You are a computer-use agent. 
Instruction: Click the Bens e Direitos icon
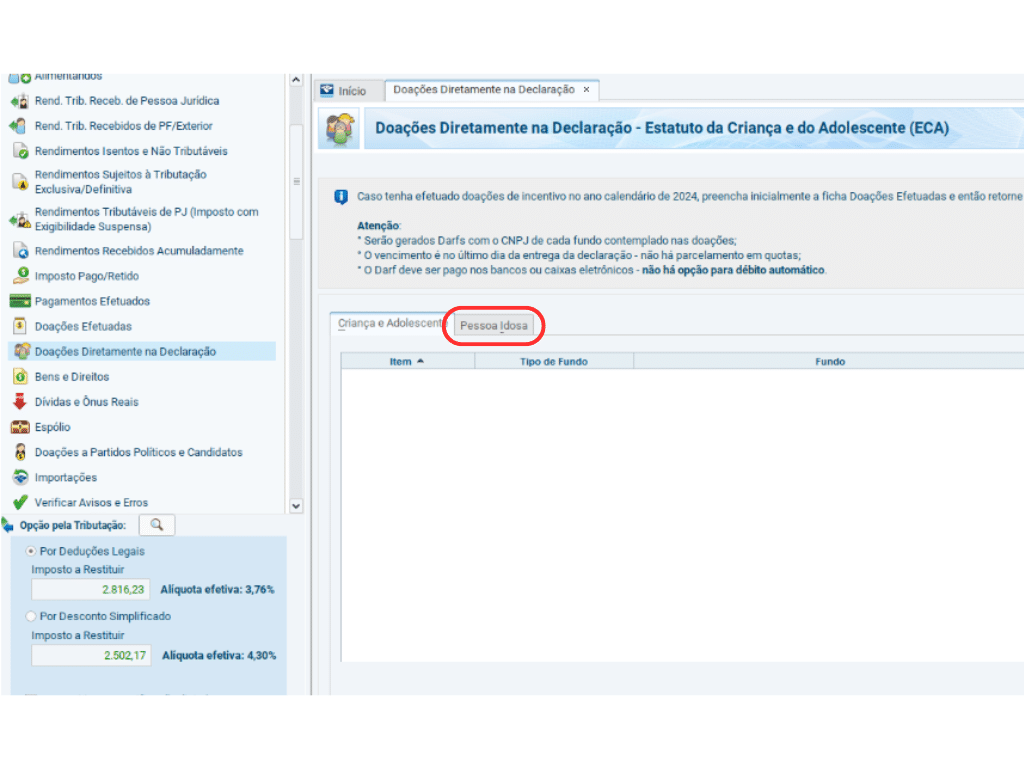click(x=18, y=377)
